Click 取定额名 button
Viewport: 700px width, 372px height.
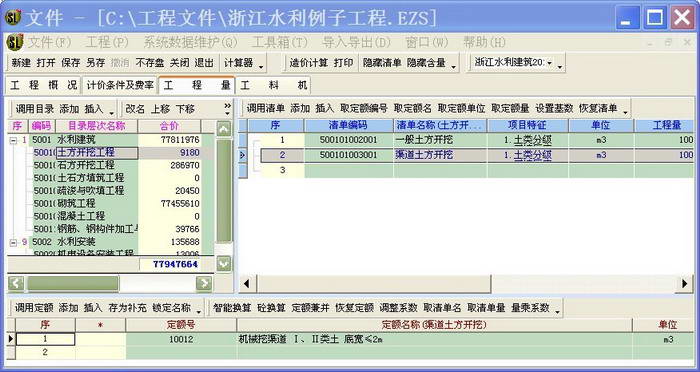pyautogui.click(x=412, y=108)
